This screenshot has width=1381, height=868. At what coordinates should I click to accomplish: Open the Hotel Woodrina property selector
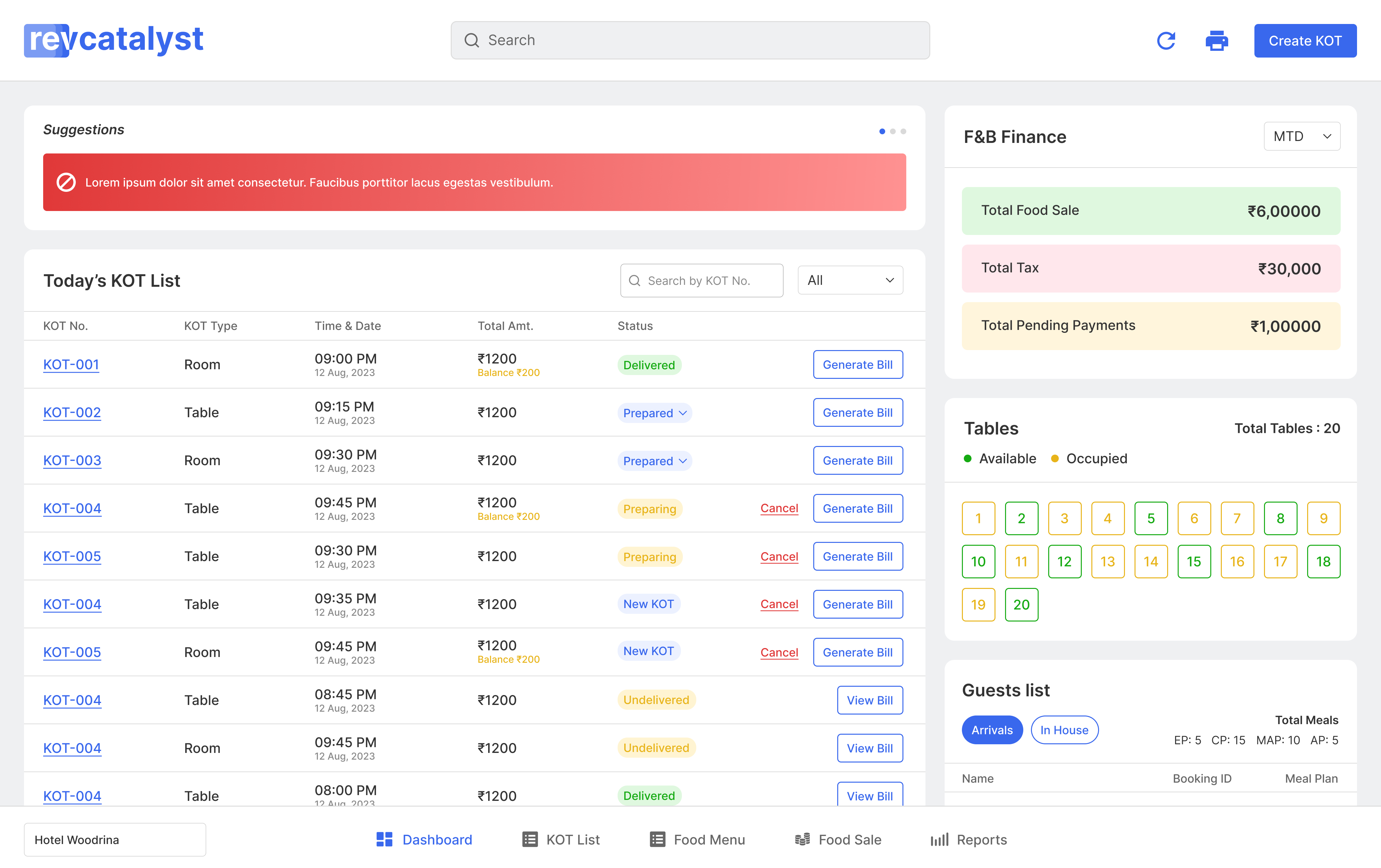coord(115,839)
